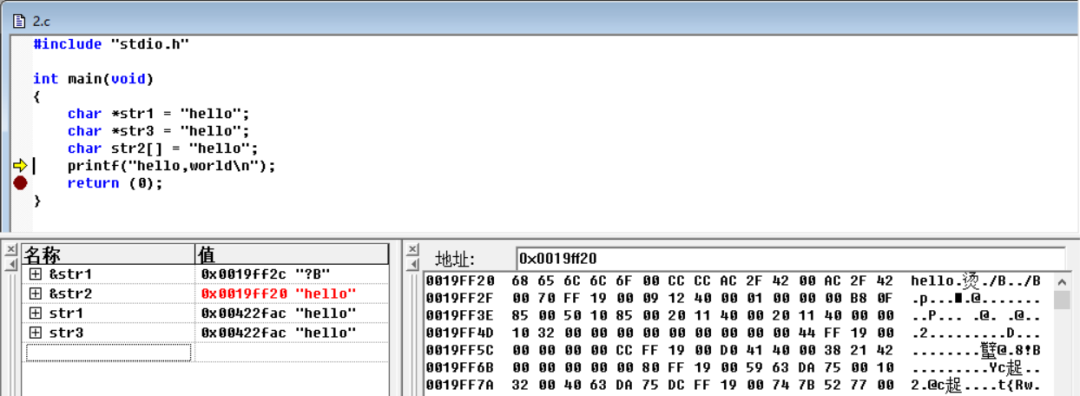The width and height of the screenshot is (1080, 396).
Task: Select the red value 0x0019ff20 "hello"
Action: [x=279, y=293]
